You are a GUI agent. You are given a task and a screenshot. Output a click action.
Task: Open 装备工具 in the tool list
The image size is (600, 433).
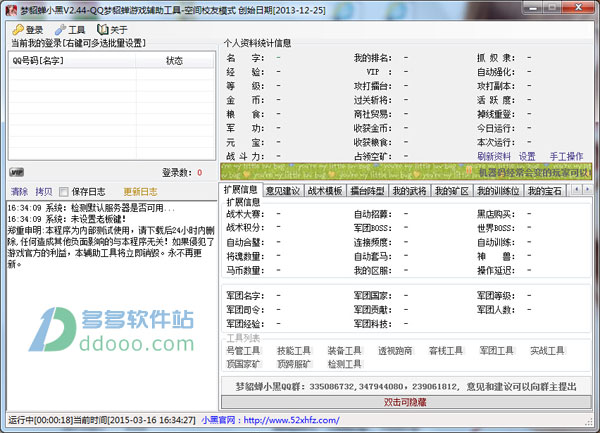click(x=344, y=350)
